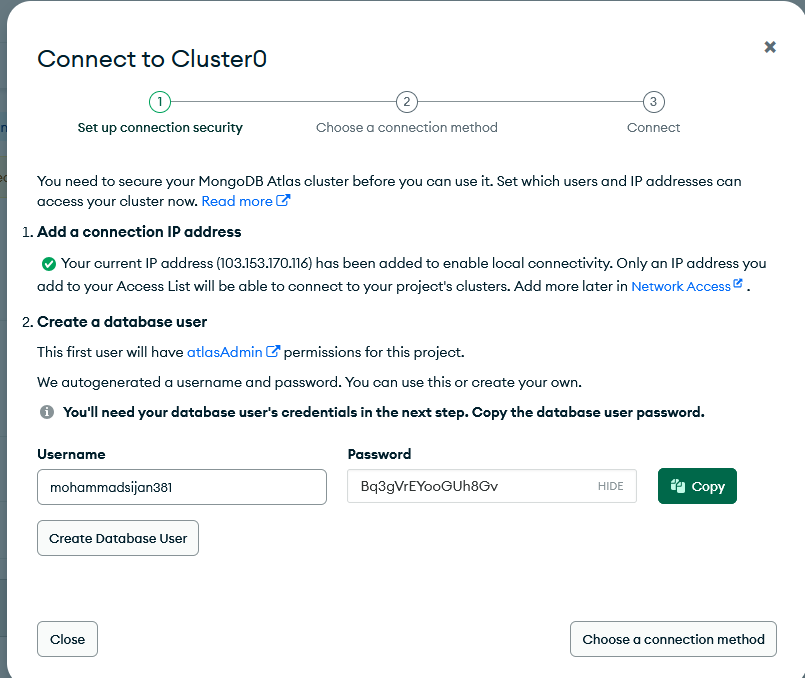Focus the Username input field

click(x=182, y=487)
